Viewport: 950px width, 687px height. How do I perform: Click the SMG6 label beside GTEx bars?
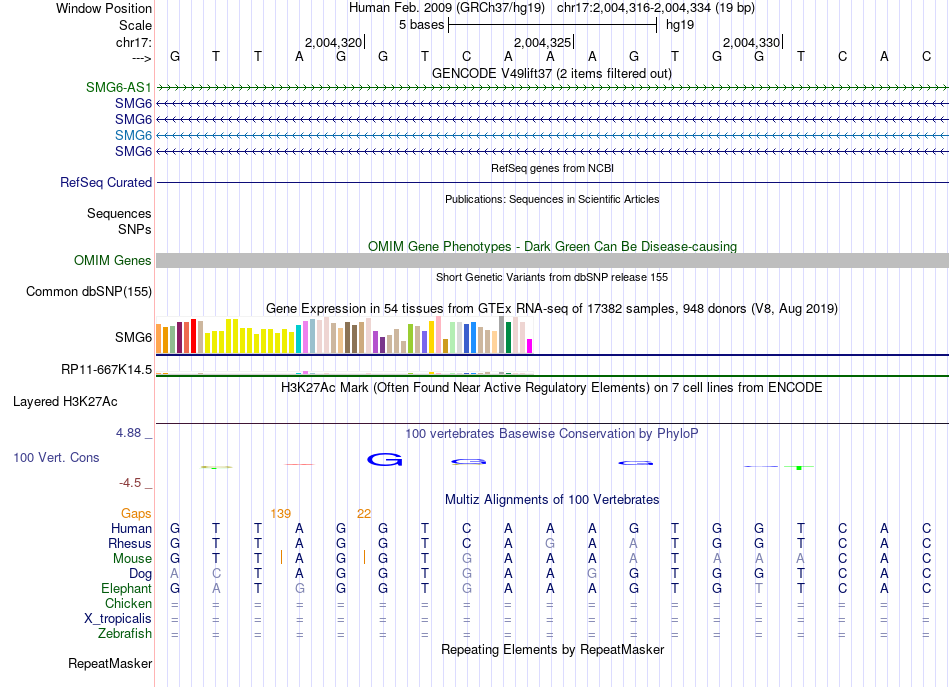coord(133,337)
